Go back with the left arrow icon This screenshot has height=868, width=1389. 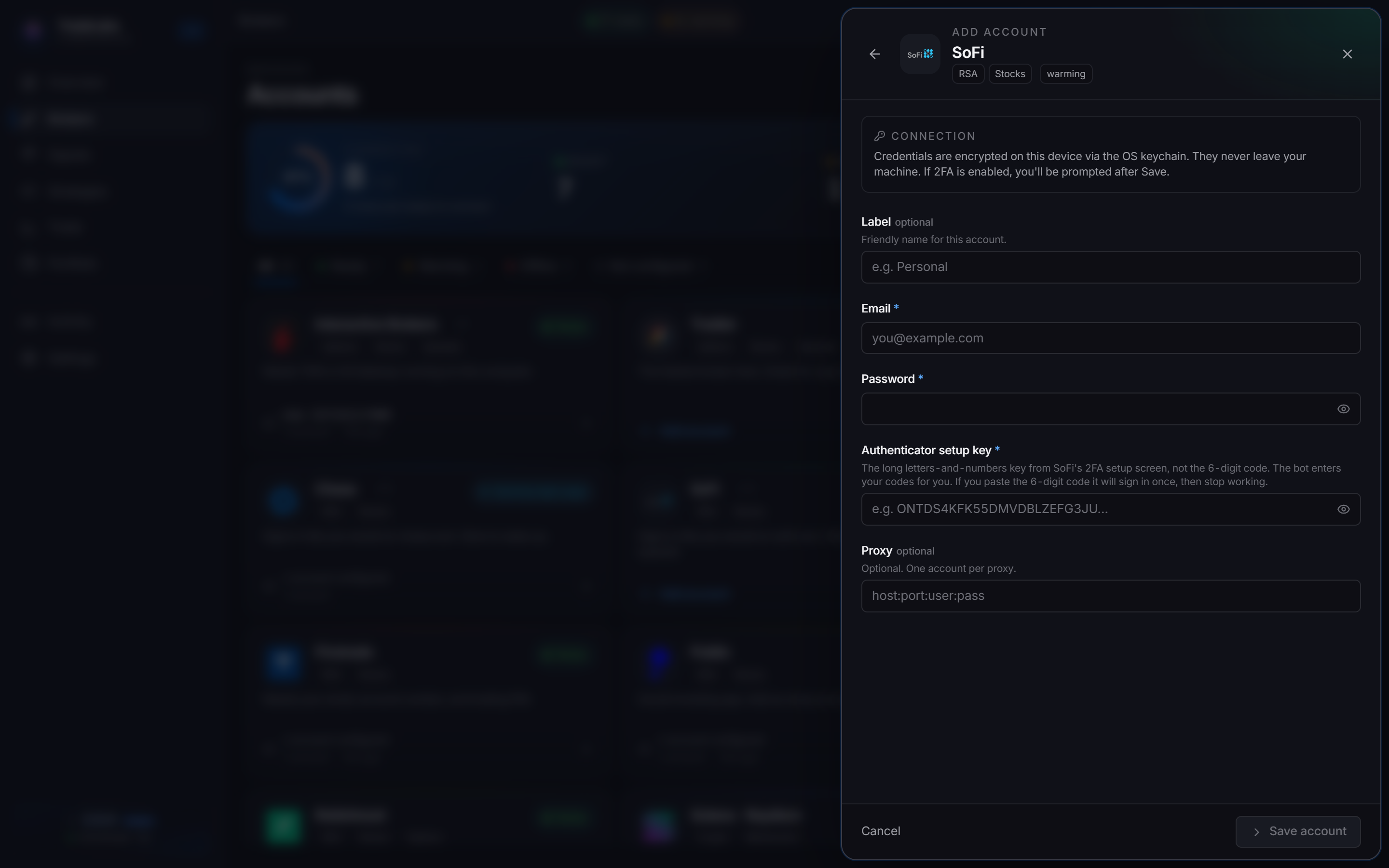(874, 54)
